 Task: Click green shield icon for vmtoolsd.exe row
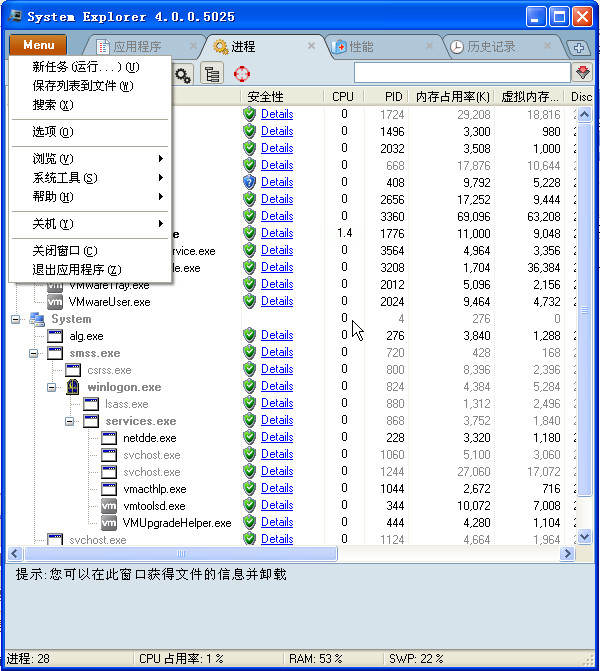pyautogui.click(x=250, y=505)
